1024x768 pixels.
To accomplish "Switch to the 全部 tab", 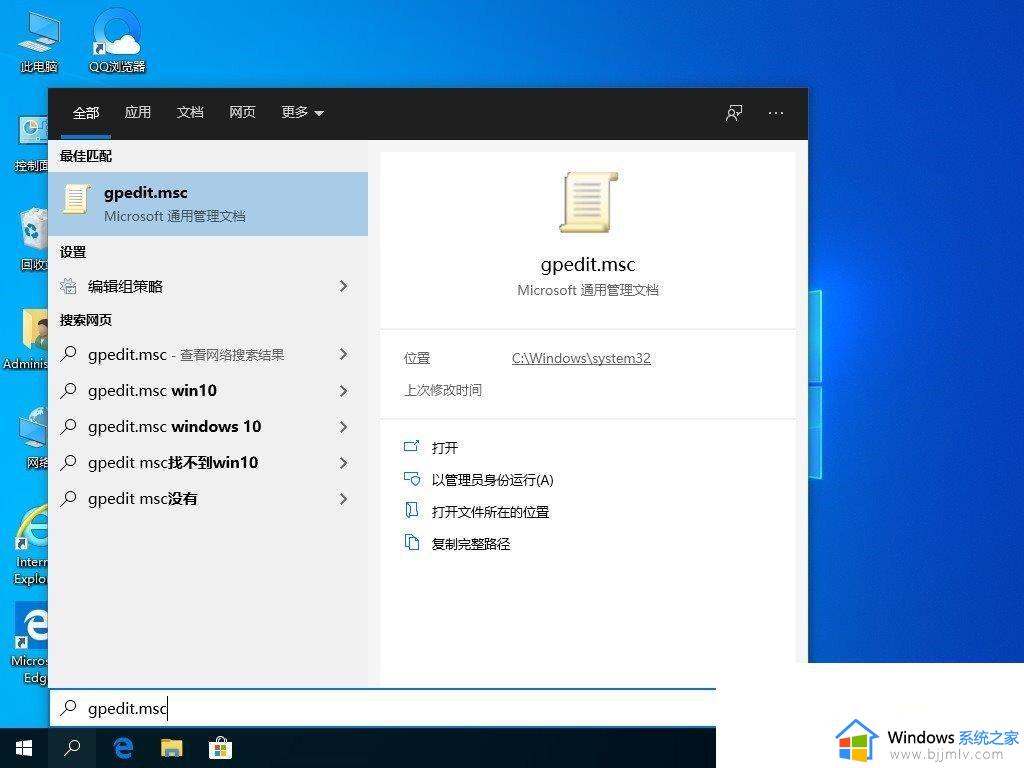I will pos(86,112).
